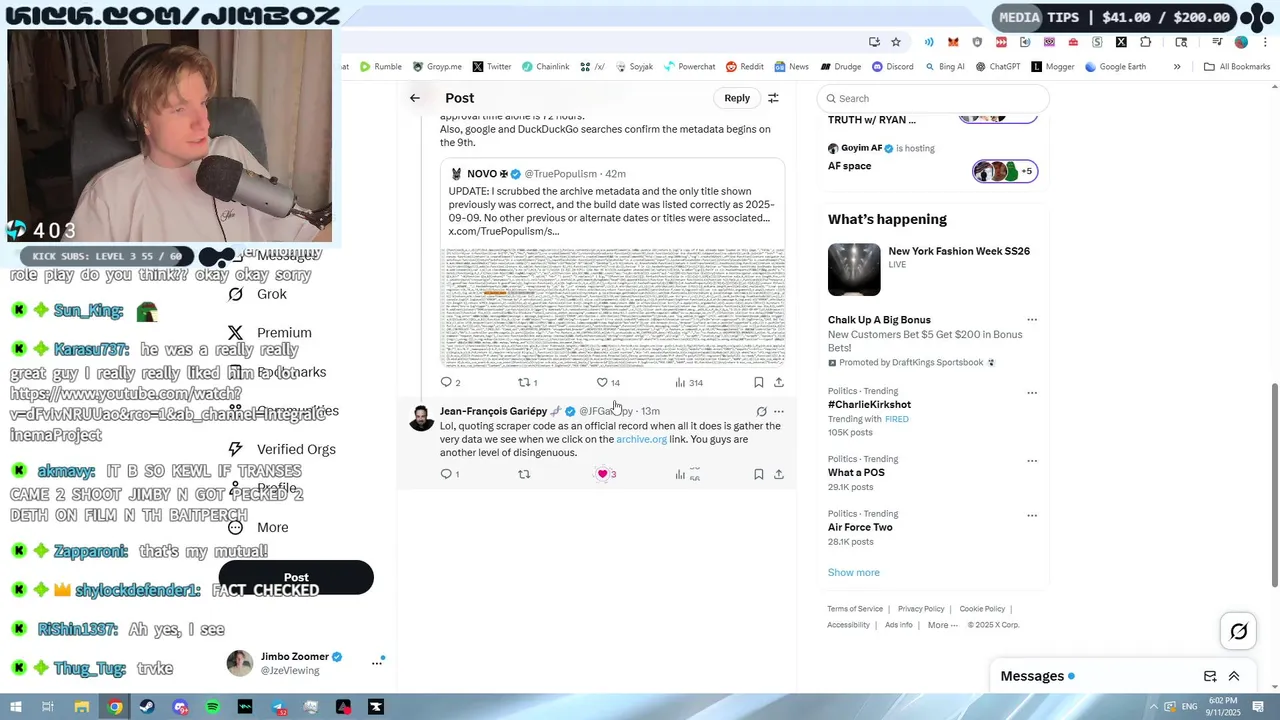Like the post with 14 likes
This screenshot has width=1280, height=720.
point(602,382)
